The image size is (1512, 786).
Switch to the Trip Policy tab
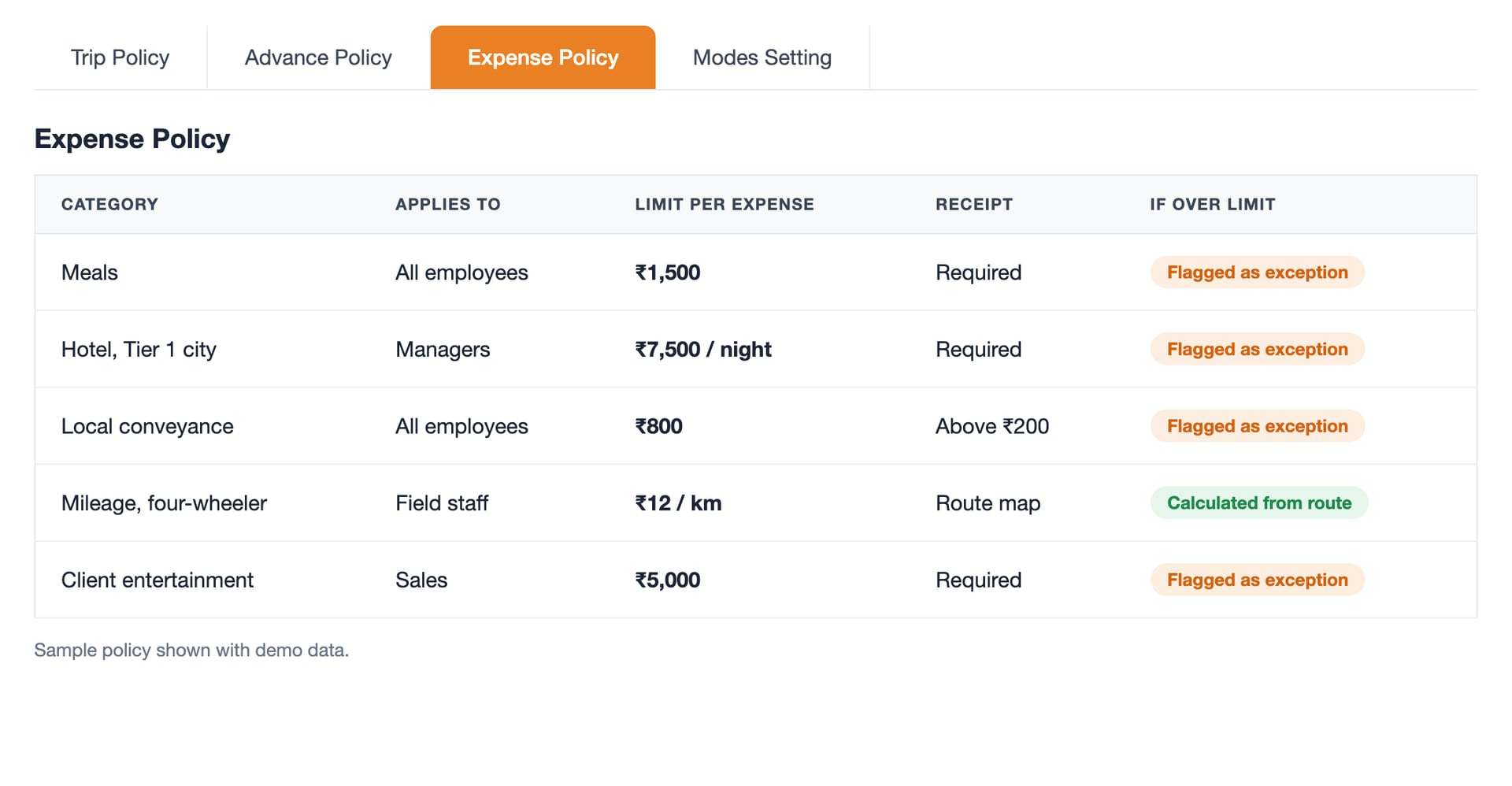tap(120, 57)
